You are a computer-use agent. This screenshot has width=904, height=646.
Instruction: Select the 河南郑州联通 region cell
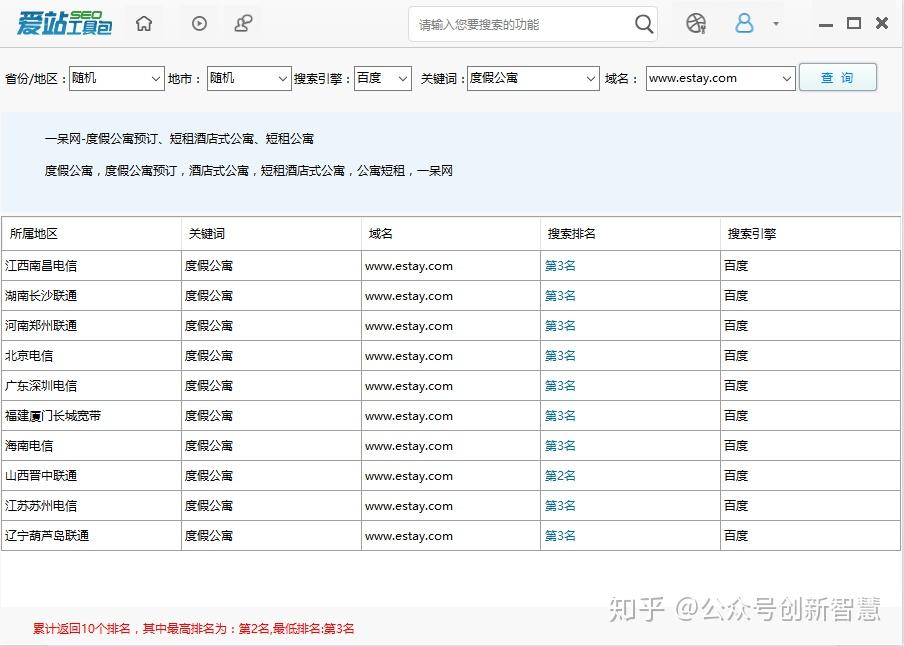pyautogui.click(x=91, y=326)
